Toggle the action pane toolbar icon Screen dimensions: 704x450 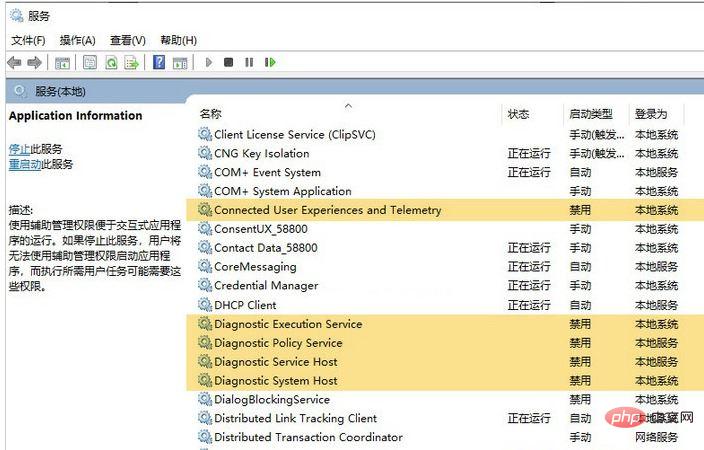(x=180, y=63)
